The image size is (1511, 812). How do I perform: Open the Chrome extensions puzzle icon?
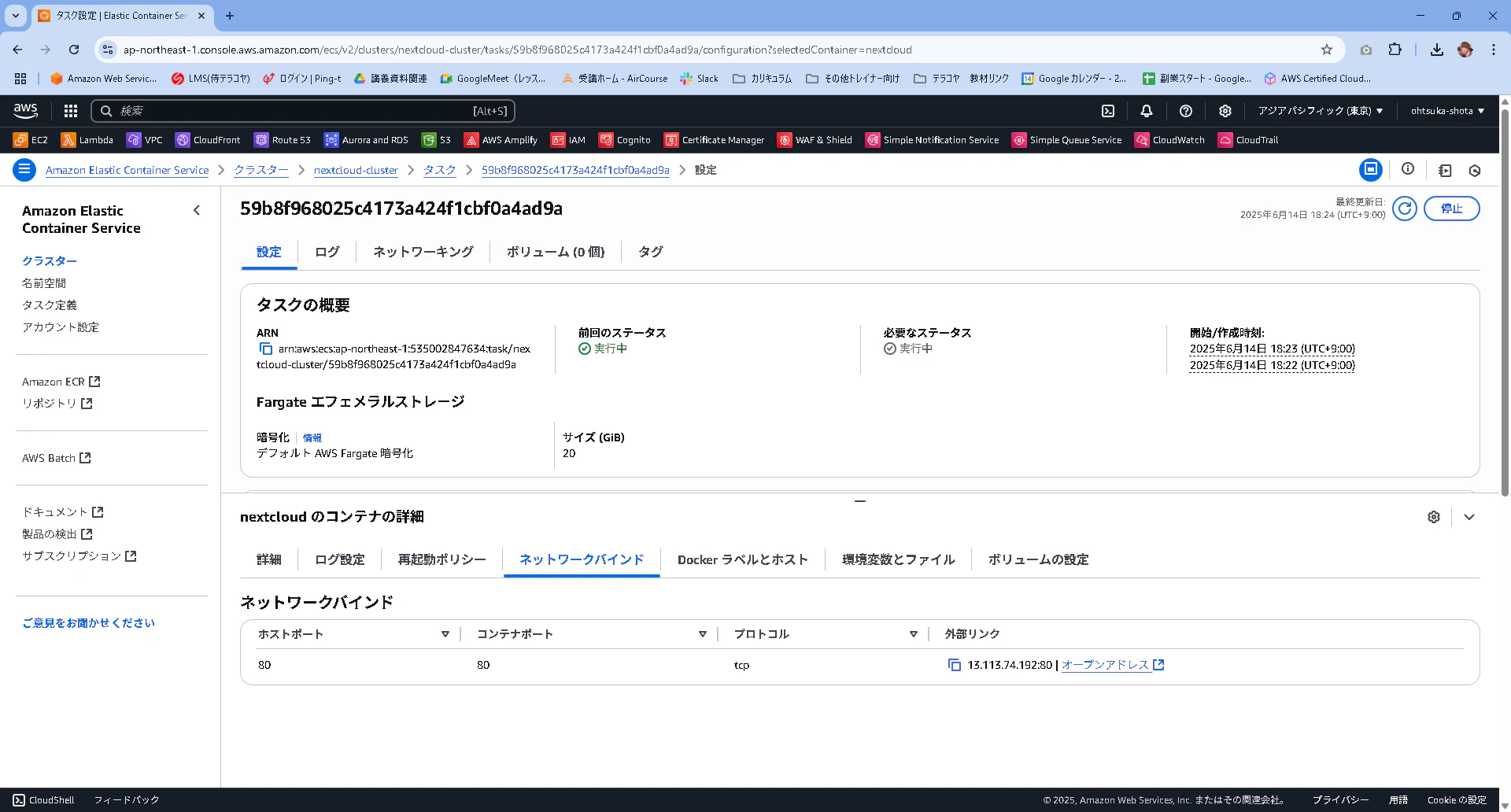tap(1395, 50)
